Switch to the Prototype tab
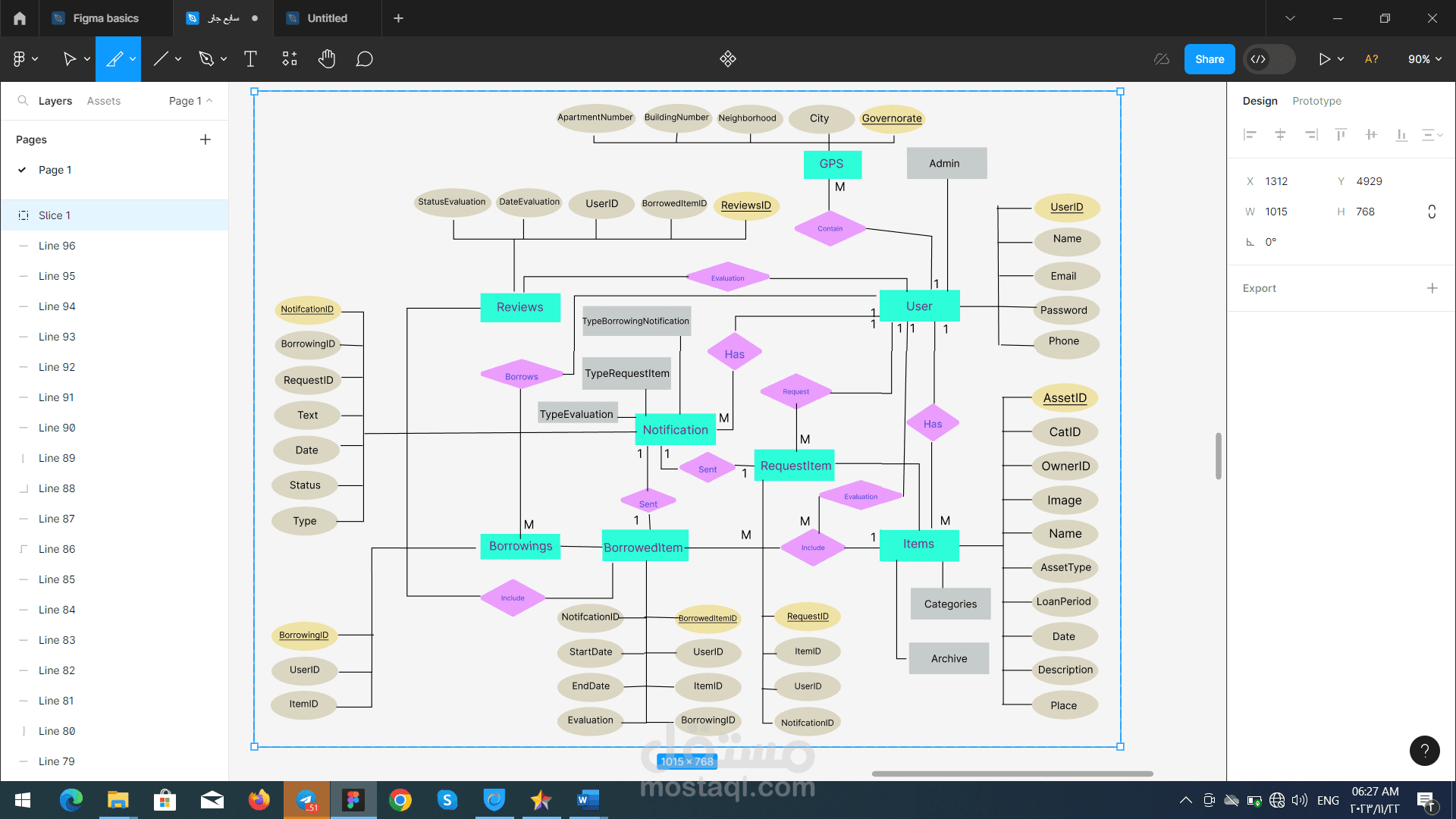Viewport: 1456px width, 819px height. pos(1316,101)
